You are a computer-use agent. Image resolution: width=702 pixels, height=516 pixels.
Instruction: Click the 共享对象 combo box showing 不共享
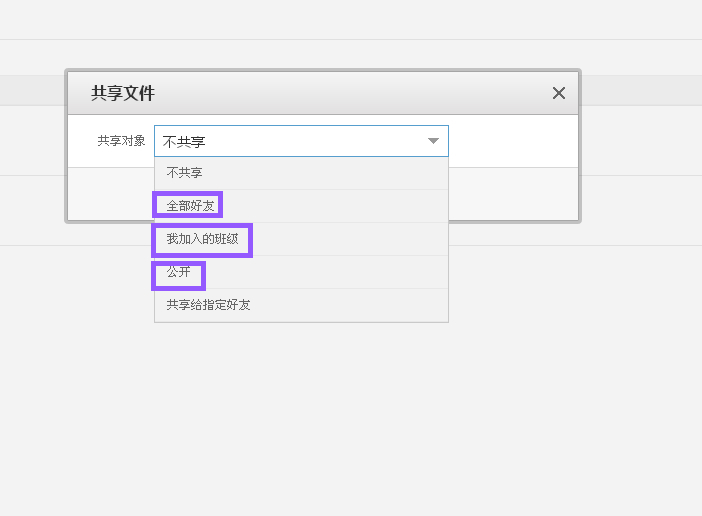coord(290,141)
